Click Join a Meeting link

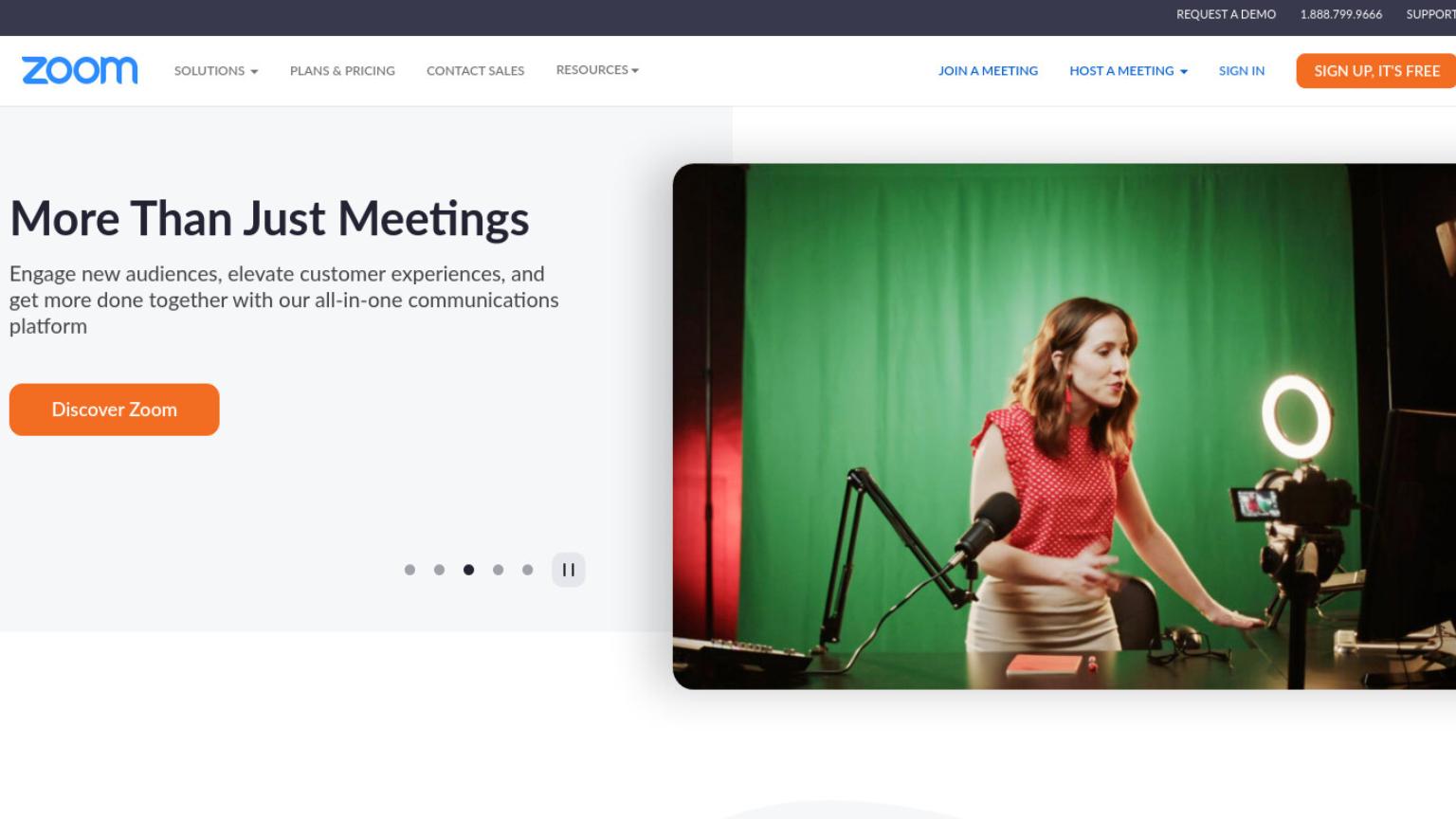coord(988,71)
